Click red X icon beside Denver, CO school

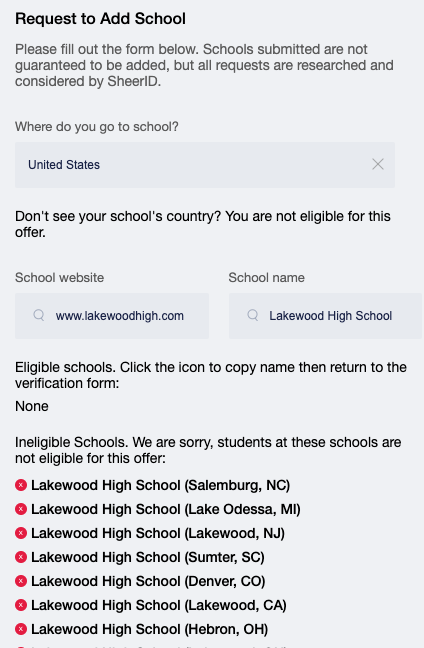coord(21,581)
